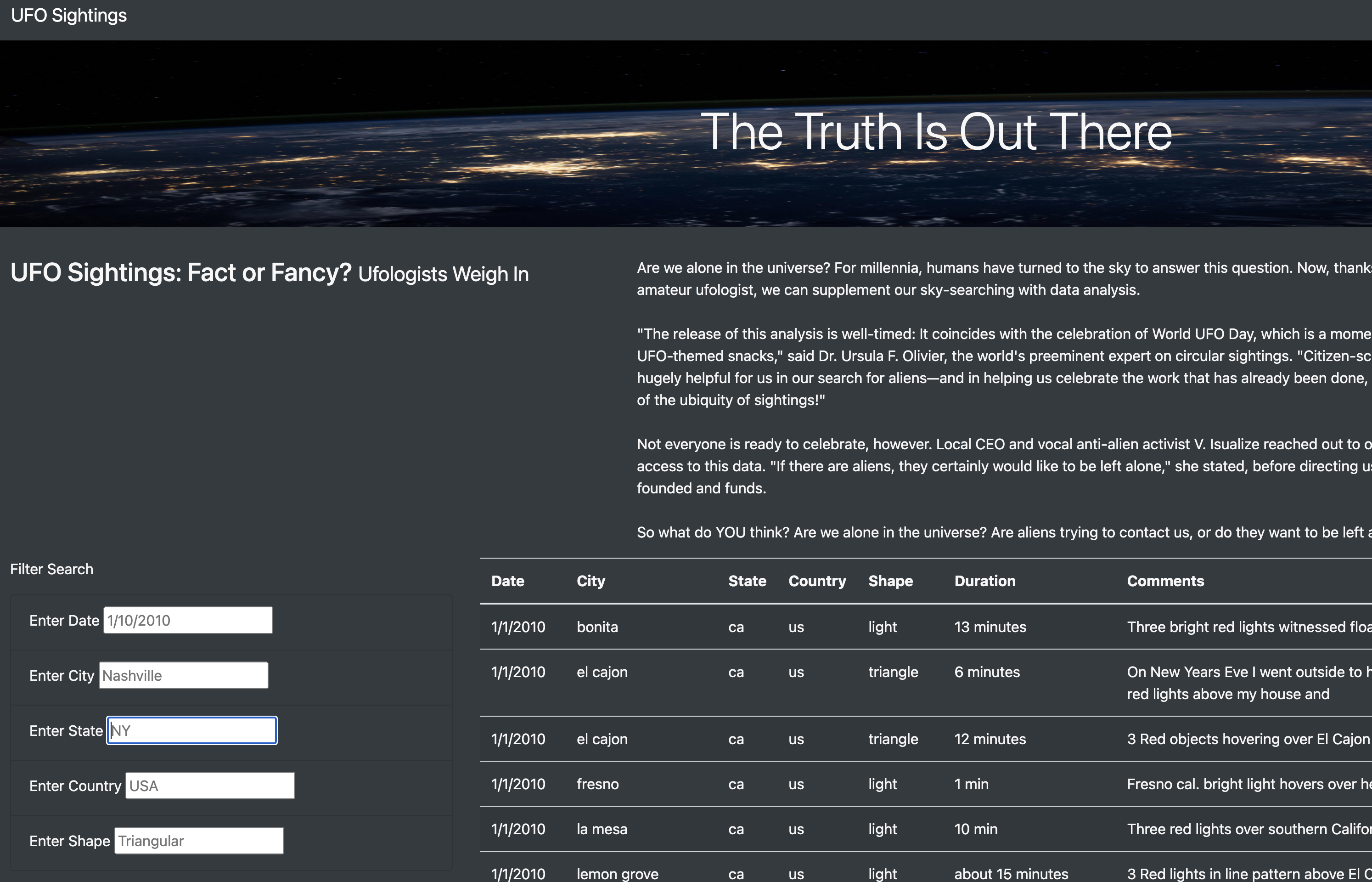This screenshot has width=1372, height=882.
Task: Click the bonita city table cell
Action: point(597,627)
